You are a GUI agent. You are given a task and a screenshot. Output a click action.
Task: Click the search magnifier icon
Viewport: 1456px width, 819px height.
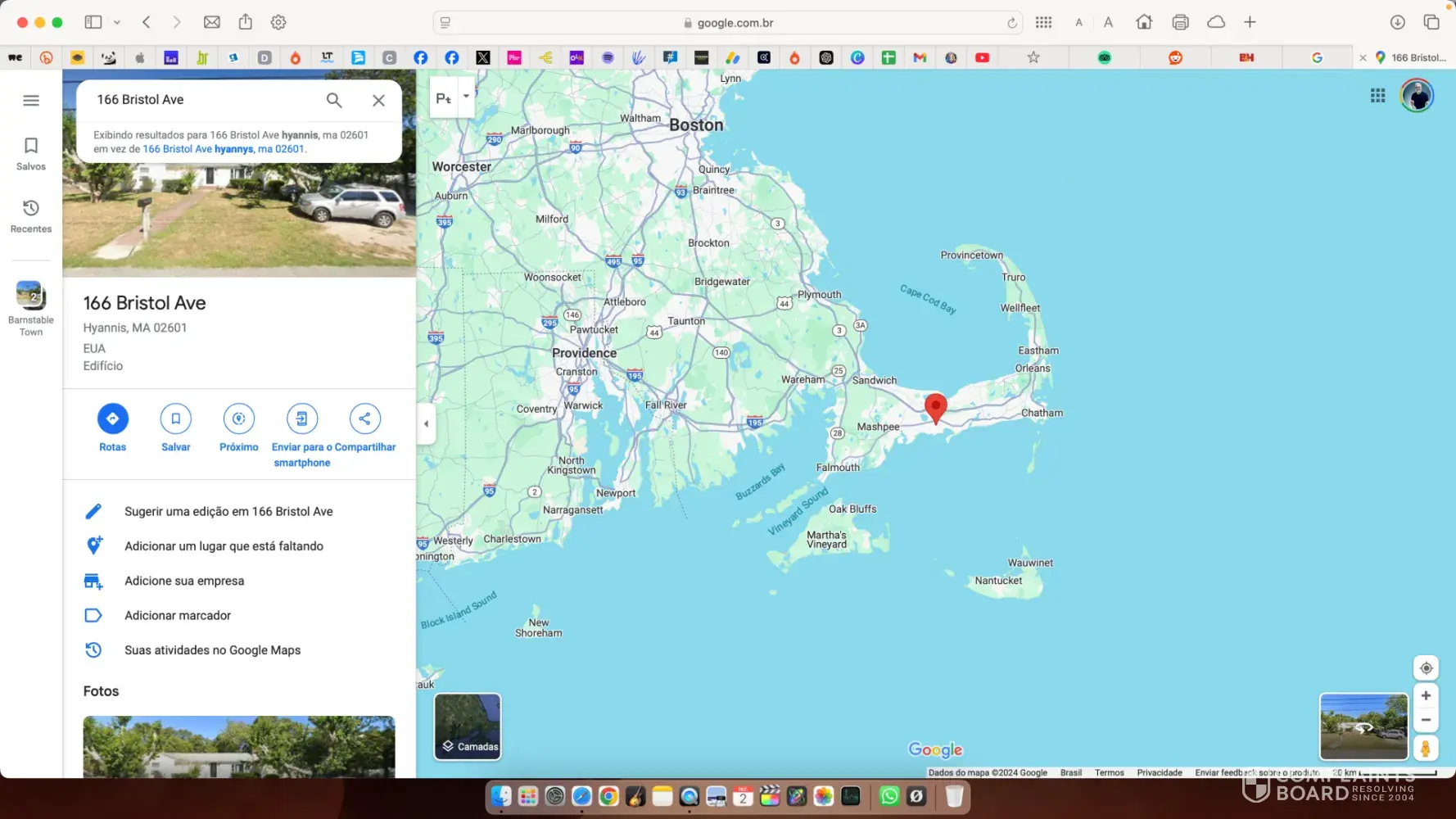pos(334,100)
